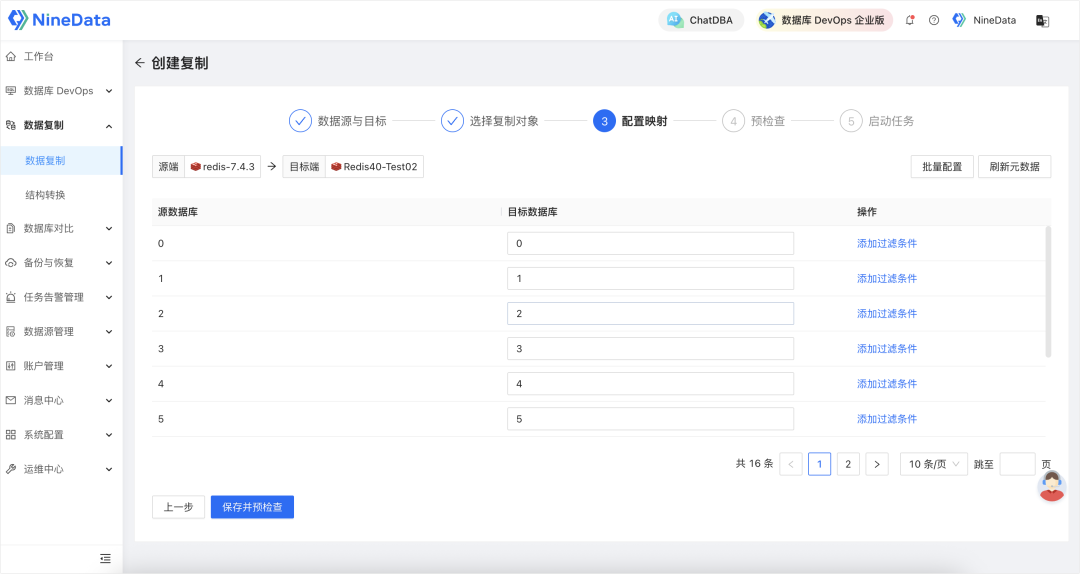The height and width of the screenshot is (574, 1080).
Task: Click the 批量配置 button
Action: coord(942,167)
